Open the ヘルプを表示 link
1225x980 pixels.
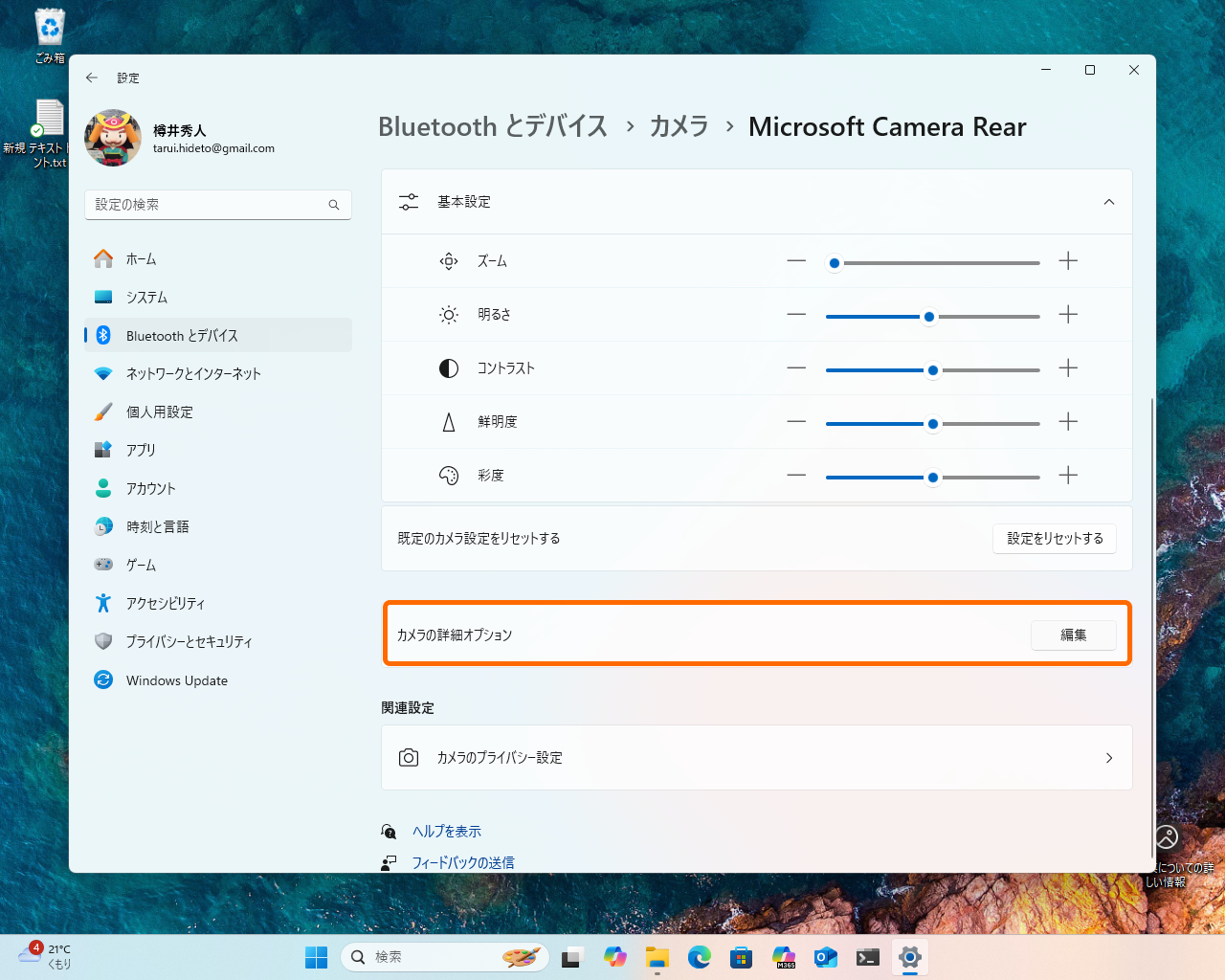point(447,832)
